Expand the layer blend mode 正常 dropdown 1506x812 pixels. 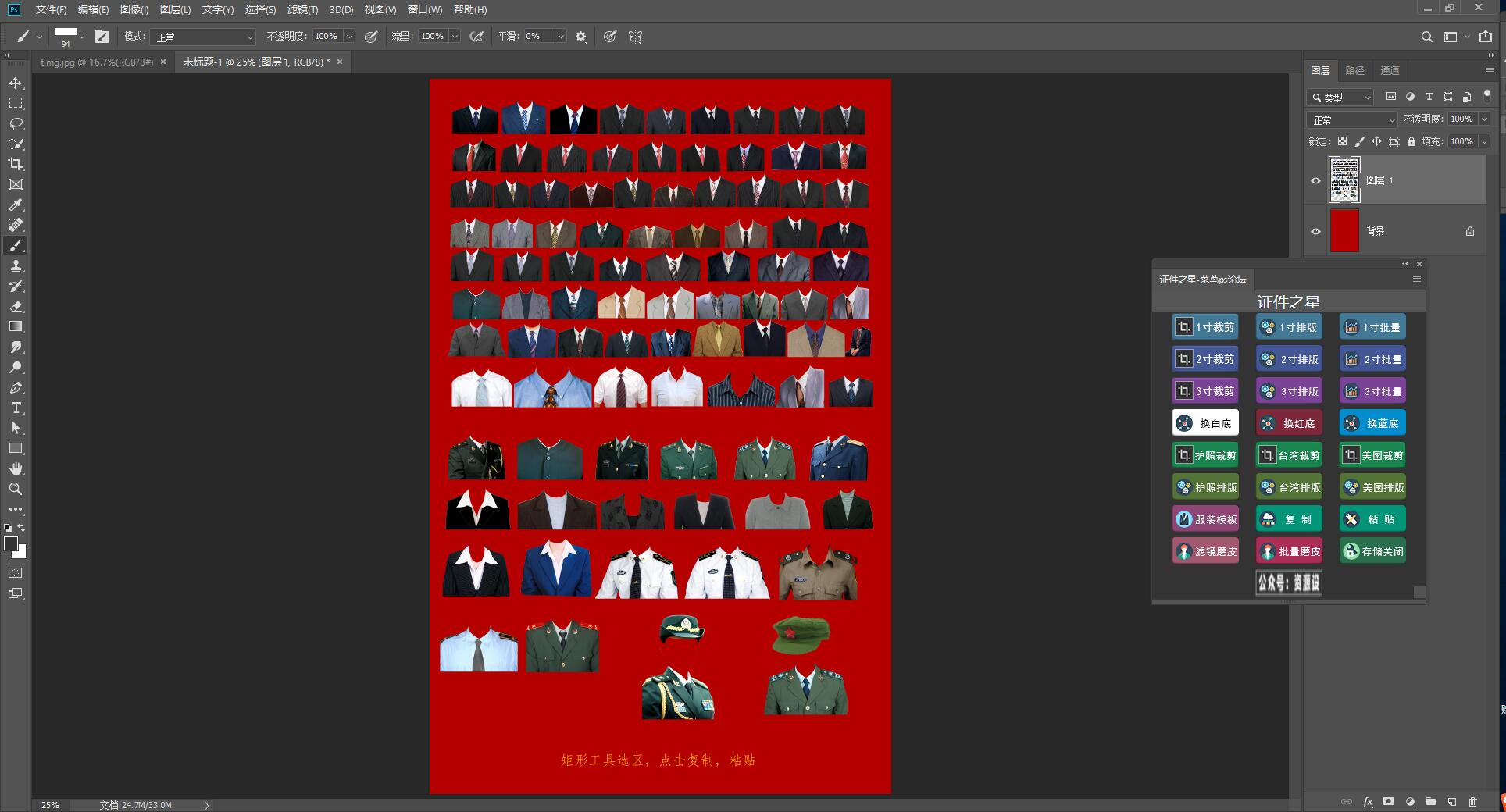(x=1351, y=119)
